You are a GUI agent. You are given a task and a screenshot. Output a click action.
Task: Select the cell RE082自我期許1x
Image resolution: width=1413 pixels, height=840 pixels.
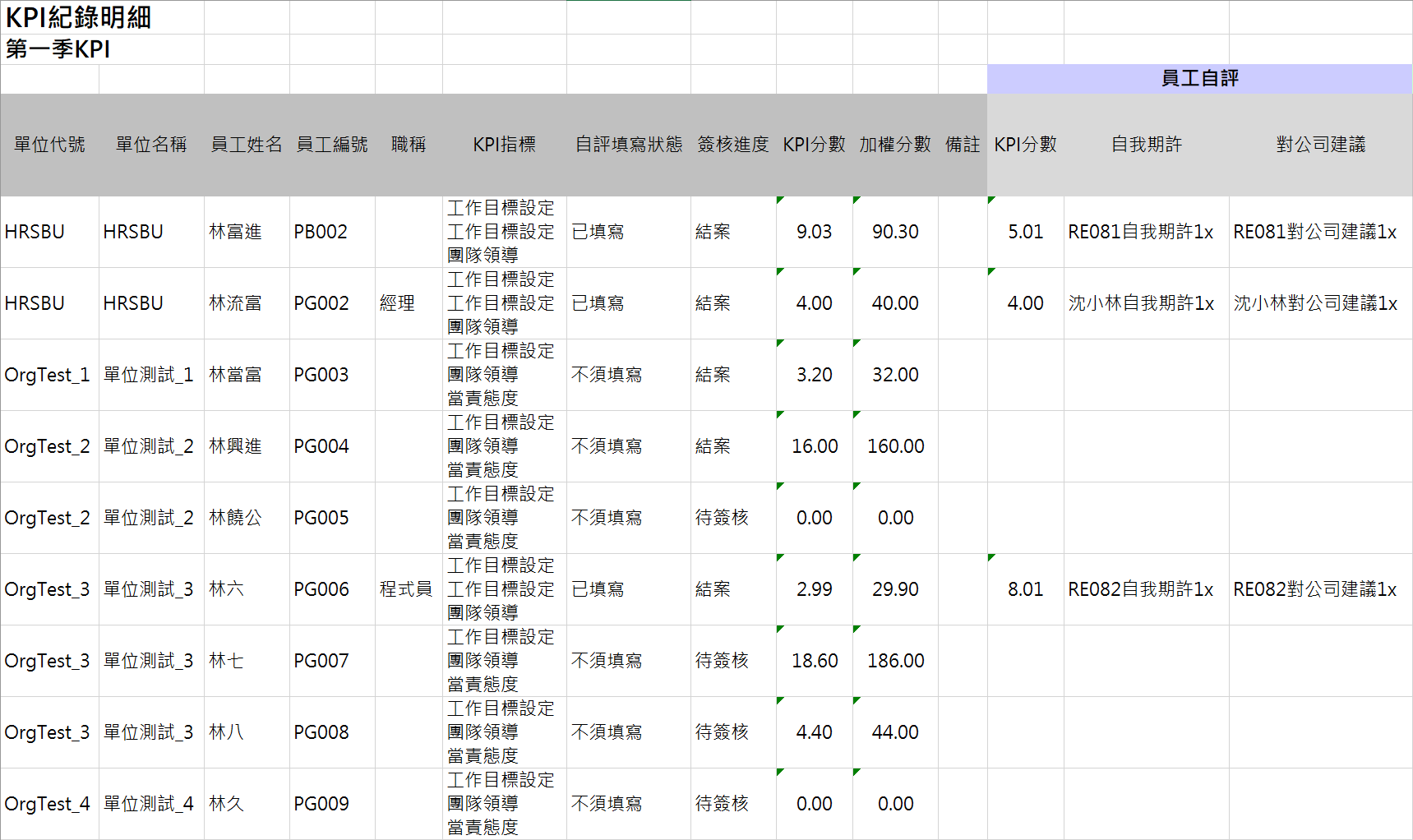1140,589
